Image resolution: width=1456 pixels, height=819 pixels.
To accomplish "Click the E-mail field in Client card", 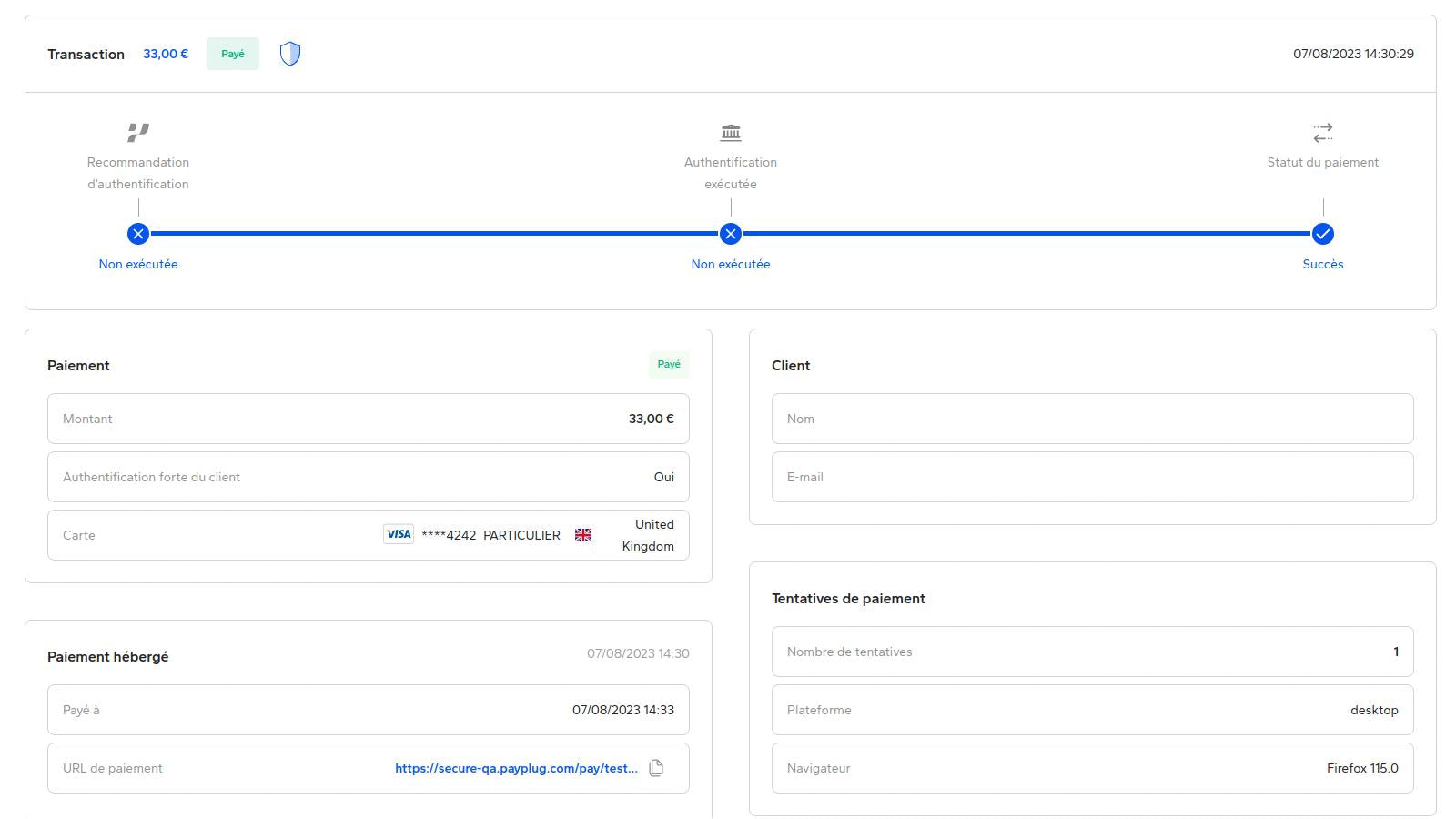I will (1093, 477).
